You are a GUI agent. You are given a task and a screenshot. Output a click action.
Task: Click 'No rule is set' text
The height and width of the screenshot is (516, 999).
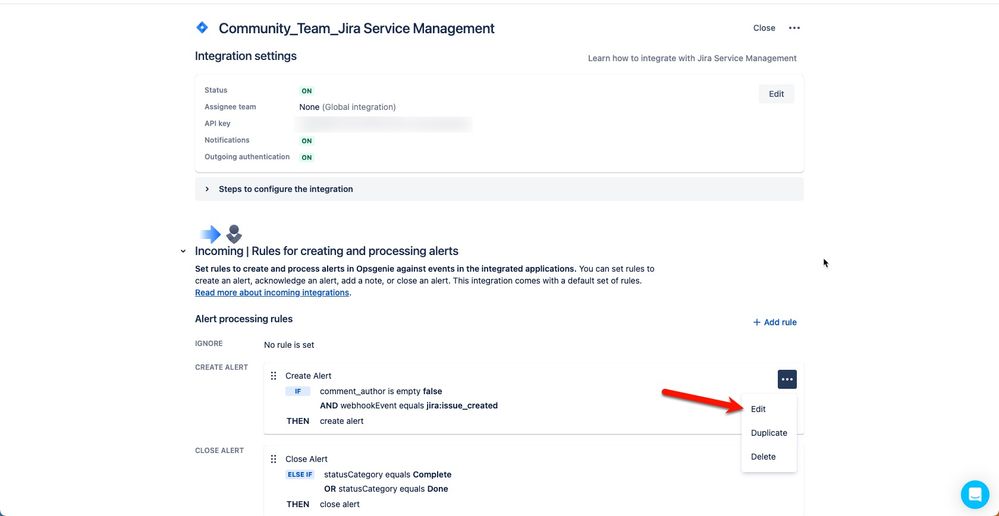tap(289, 345)
